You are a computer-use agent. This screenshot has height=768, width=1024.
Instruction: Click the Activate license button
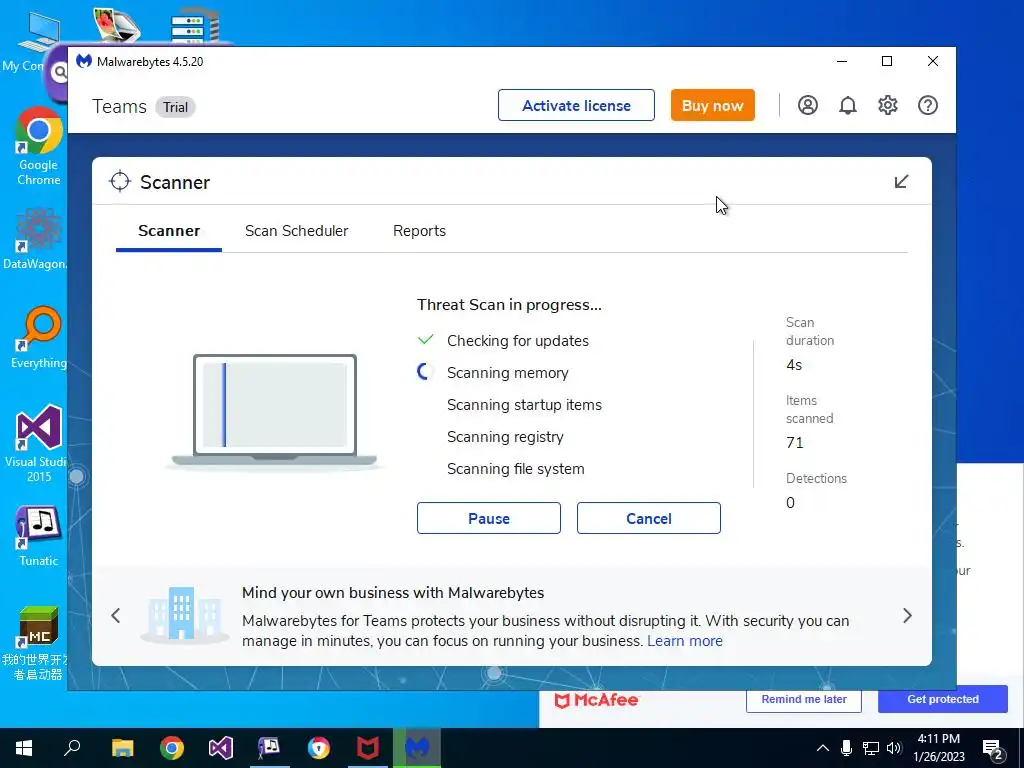(576, 105)
